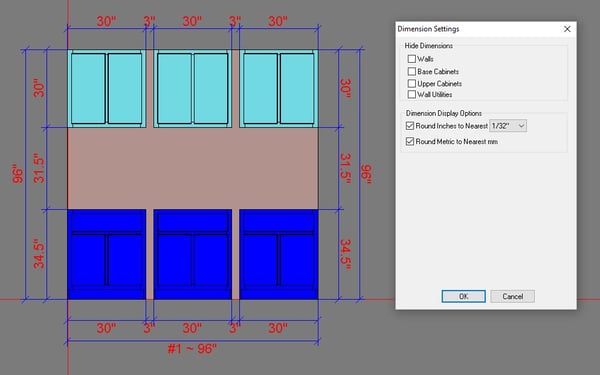Select the right blue base cabinet
Image resolution: width=600 pixels, height=375 pixels.
(x=279, y=254)
